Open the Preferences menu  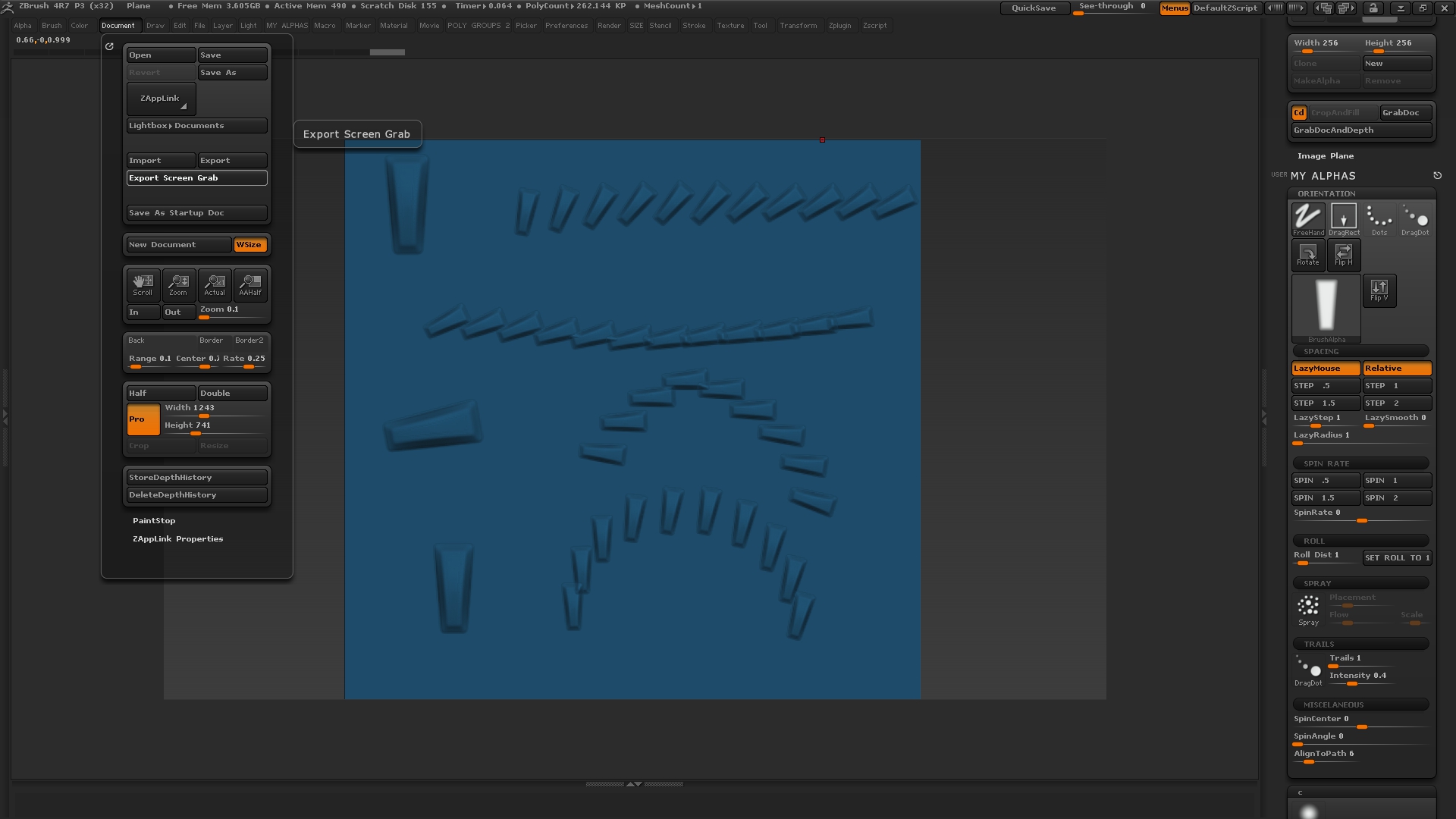click(x=566, y=26)
